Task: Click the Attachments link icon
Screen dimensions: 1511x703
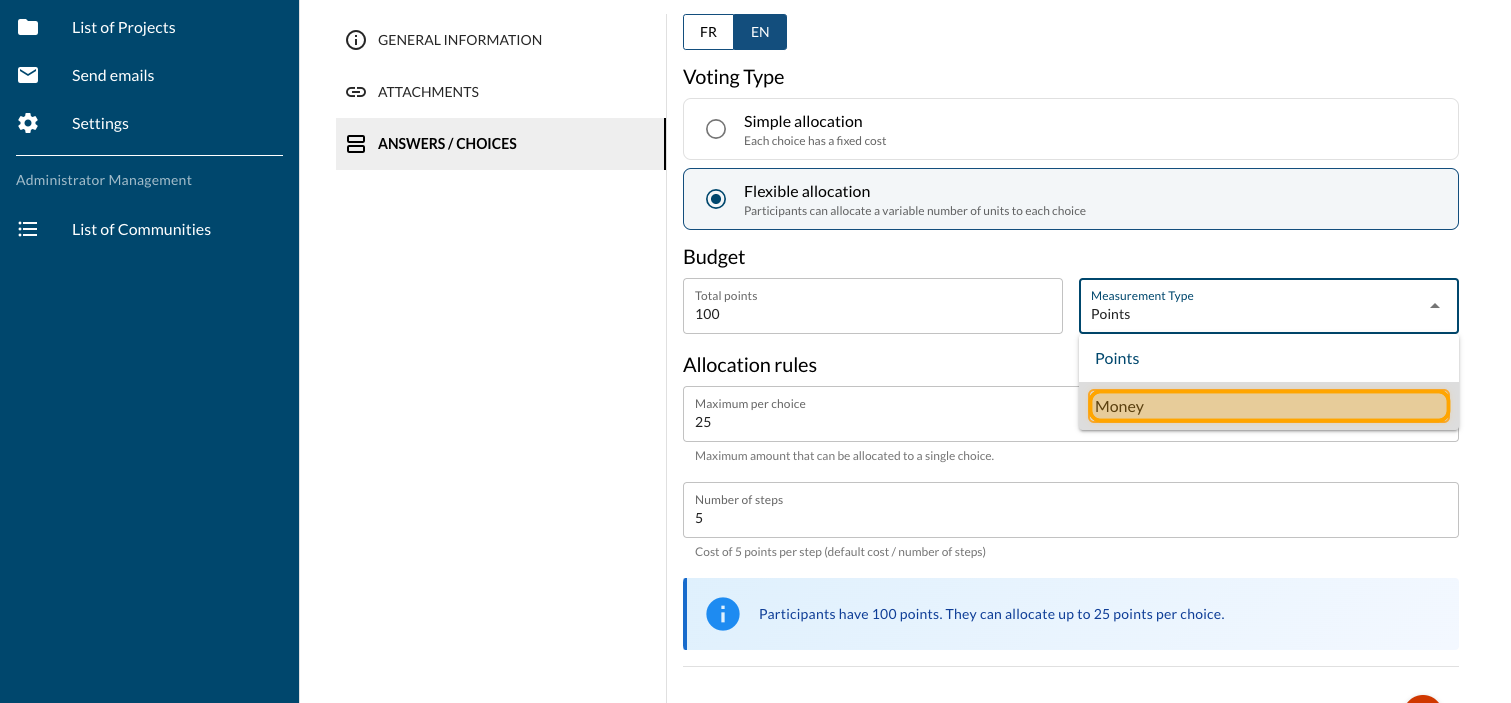Action: point(355,92)
